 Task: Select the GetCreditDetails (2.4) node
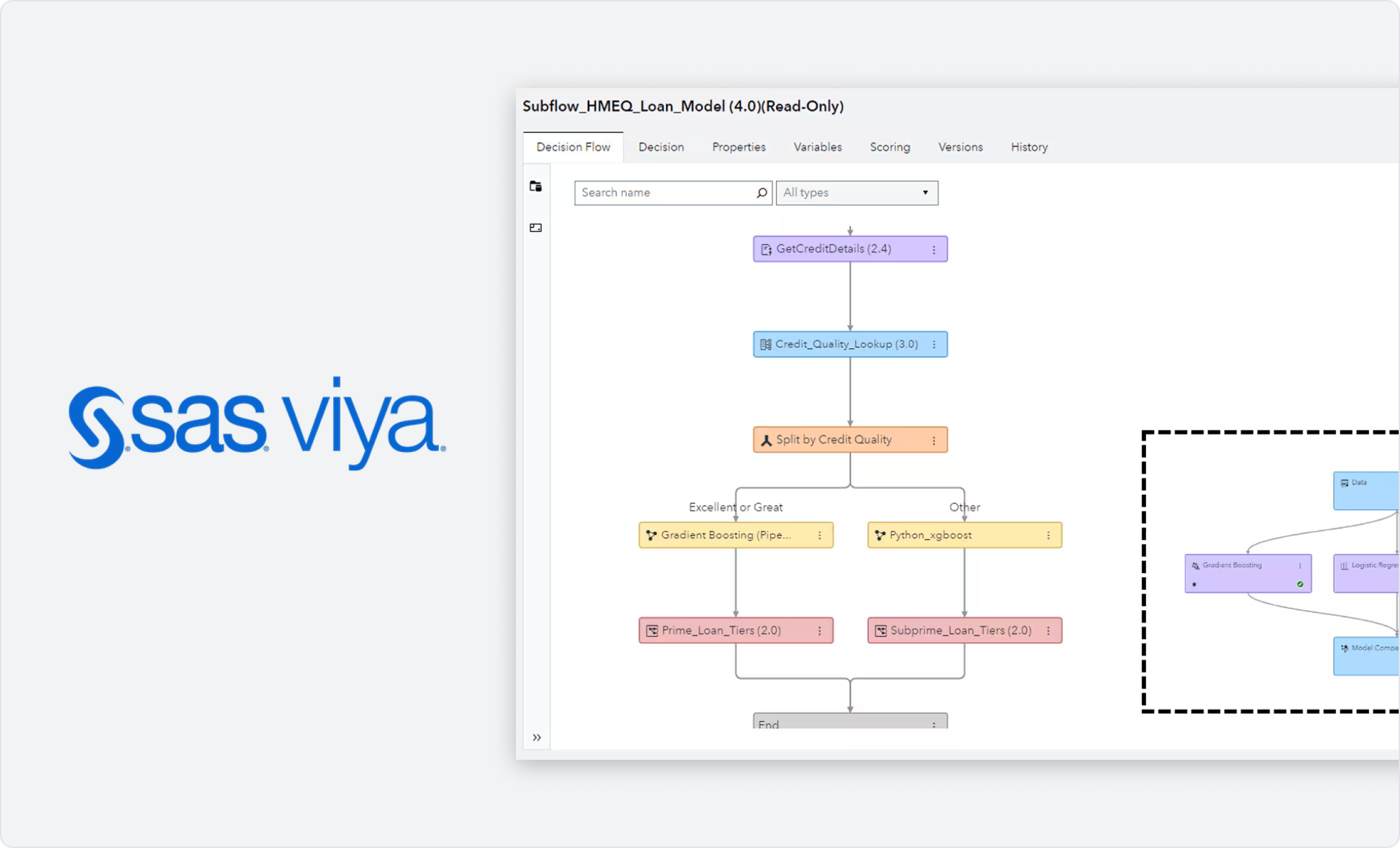click(x=850, y=249)
